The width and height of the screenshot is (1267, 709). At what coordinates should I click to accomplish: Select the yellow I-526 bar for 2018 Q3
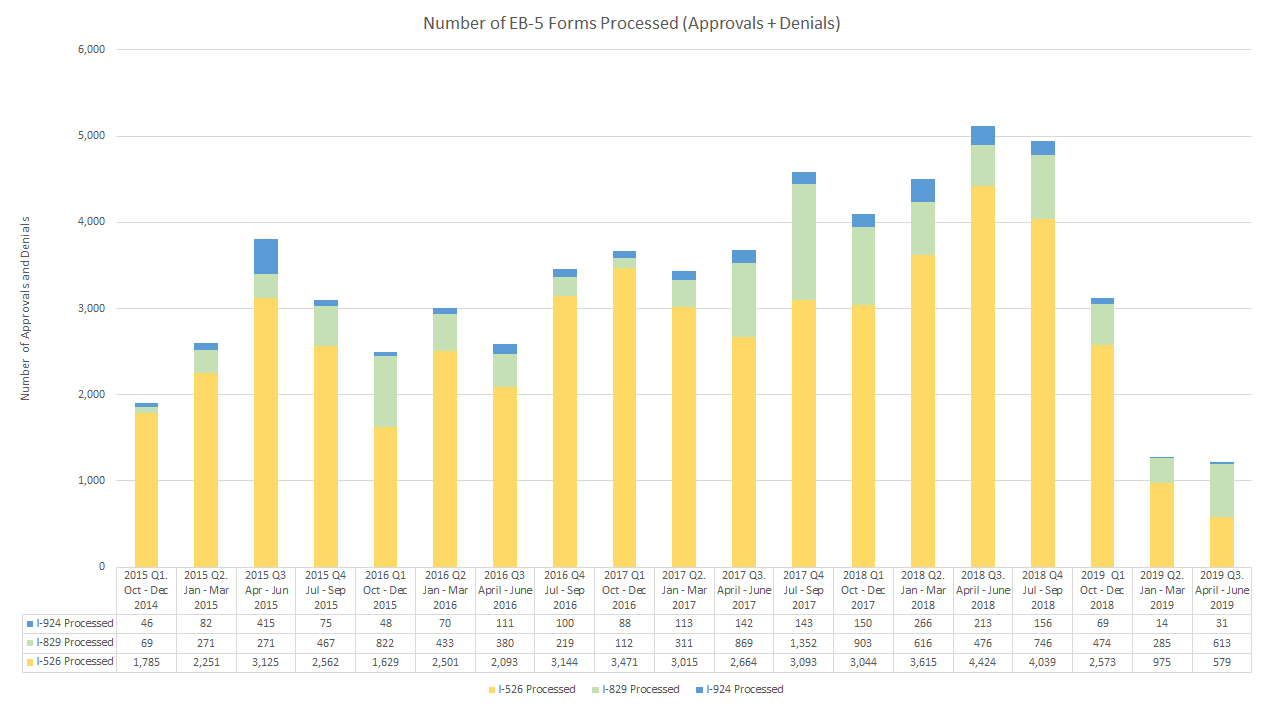(x=982, y=375)
